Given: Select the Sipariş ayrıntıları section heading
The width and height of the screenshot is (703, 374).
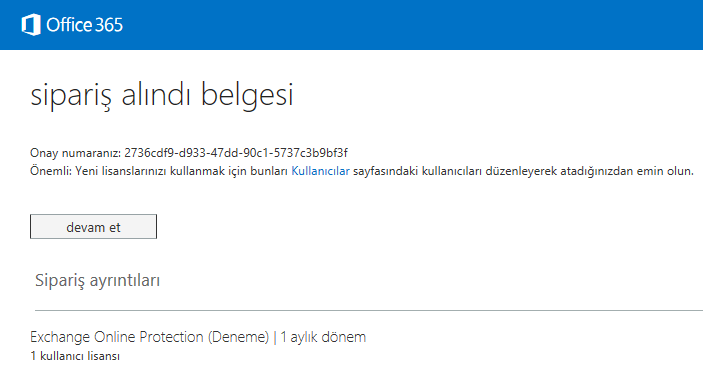Looking at the screenshot, I should click(97, 280).
